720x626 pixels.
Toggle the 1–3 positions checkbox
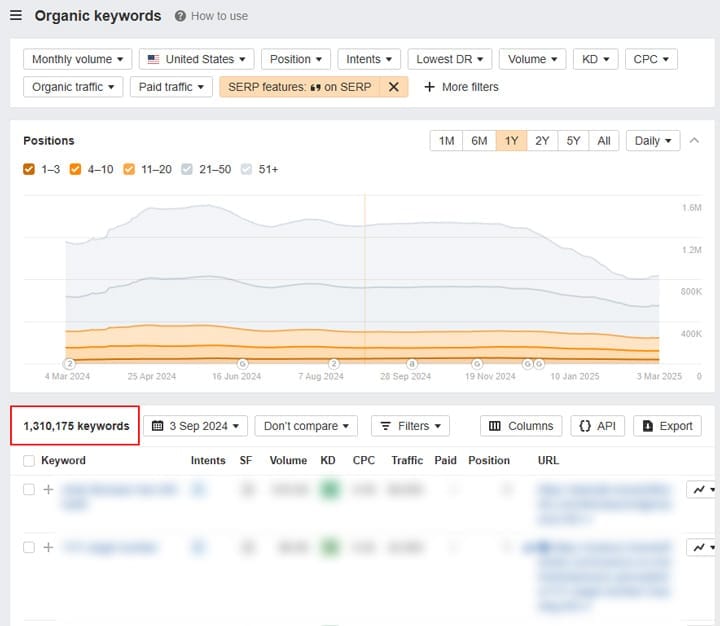pos(29,169)
